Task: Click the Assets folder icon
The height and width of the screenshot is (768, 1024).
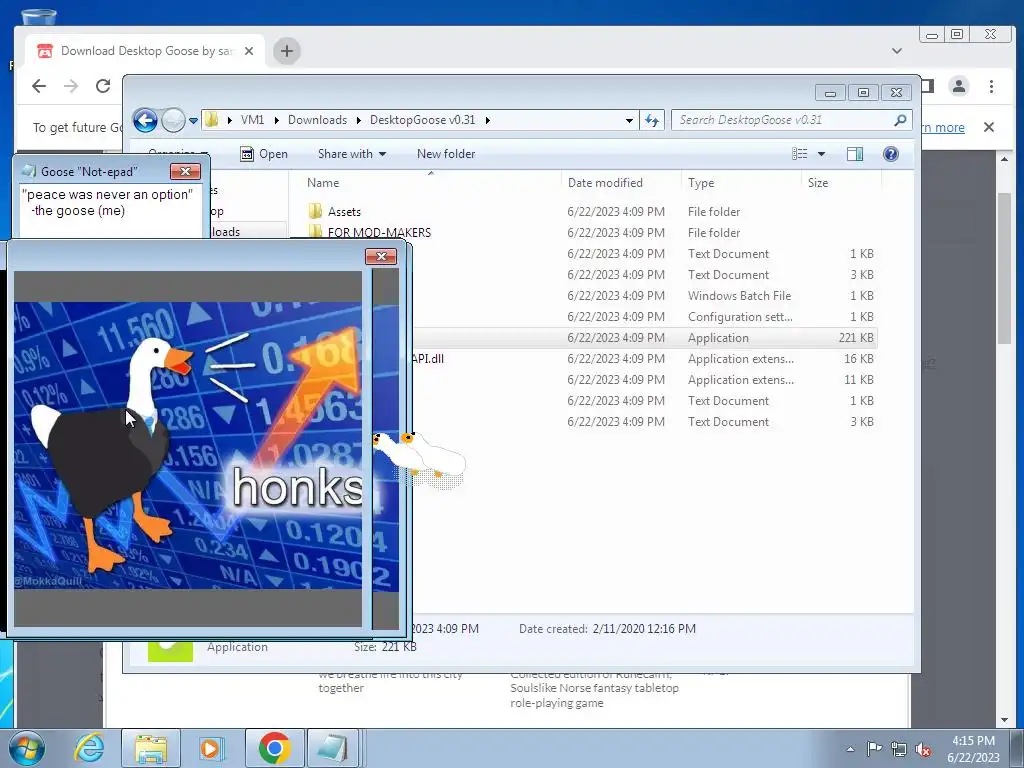Action: click(315, 211)
